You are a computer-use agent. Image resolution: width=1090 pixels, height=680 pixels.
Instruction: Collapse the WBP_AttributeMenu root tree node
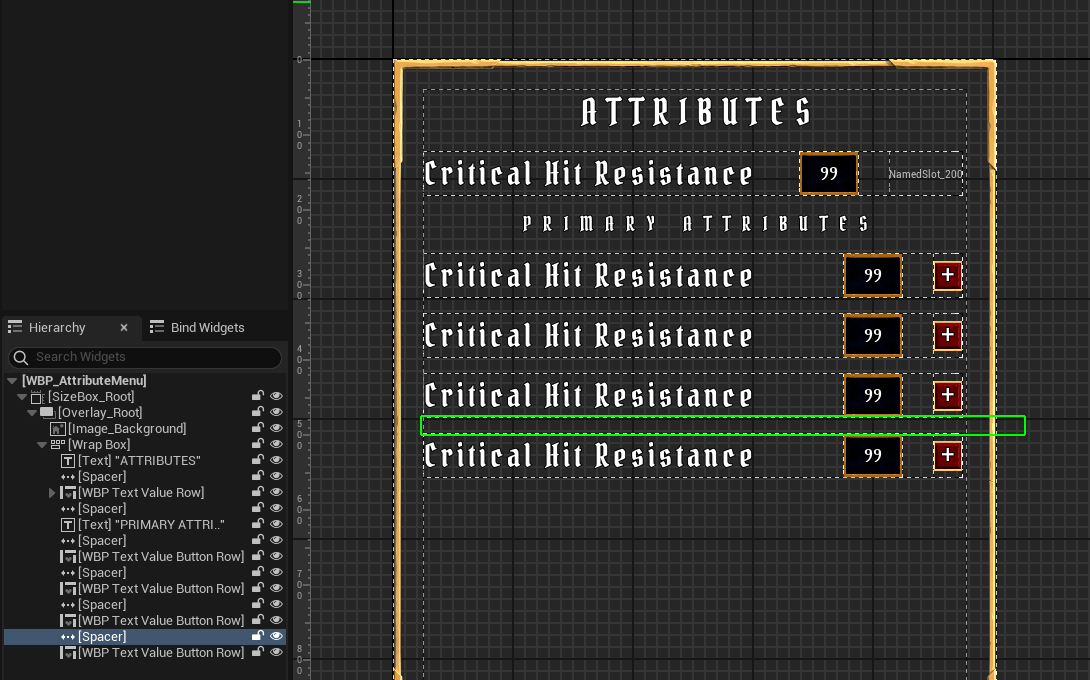coord(12,381)
